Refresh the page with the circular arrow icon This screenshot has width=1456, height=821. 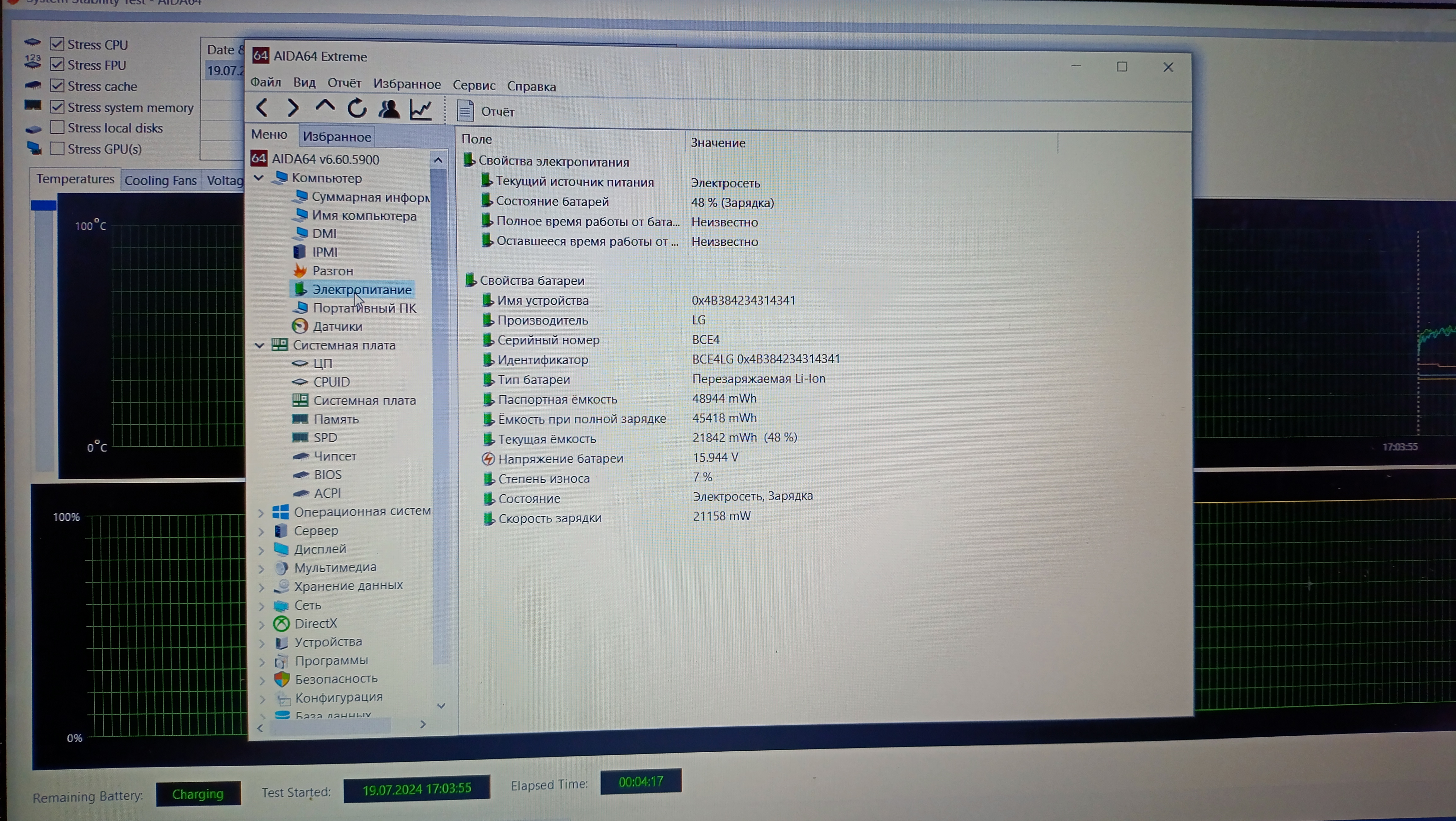[x=357, y=108]
